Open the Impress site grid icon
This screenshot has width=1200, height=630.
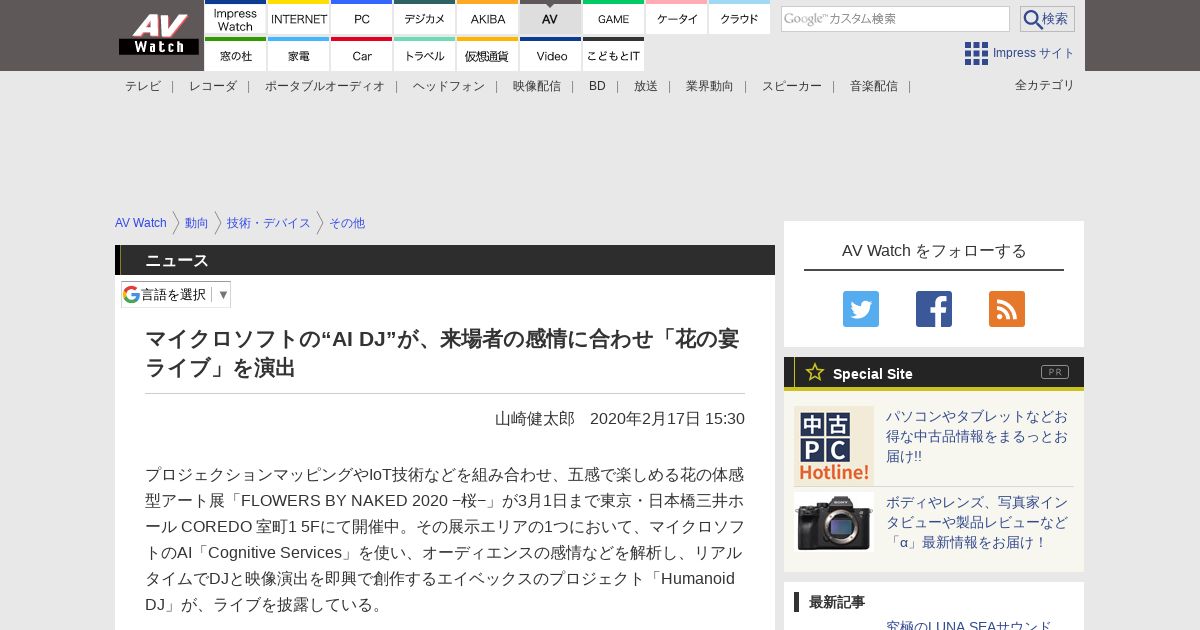point(976,53)
